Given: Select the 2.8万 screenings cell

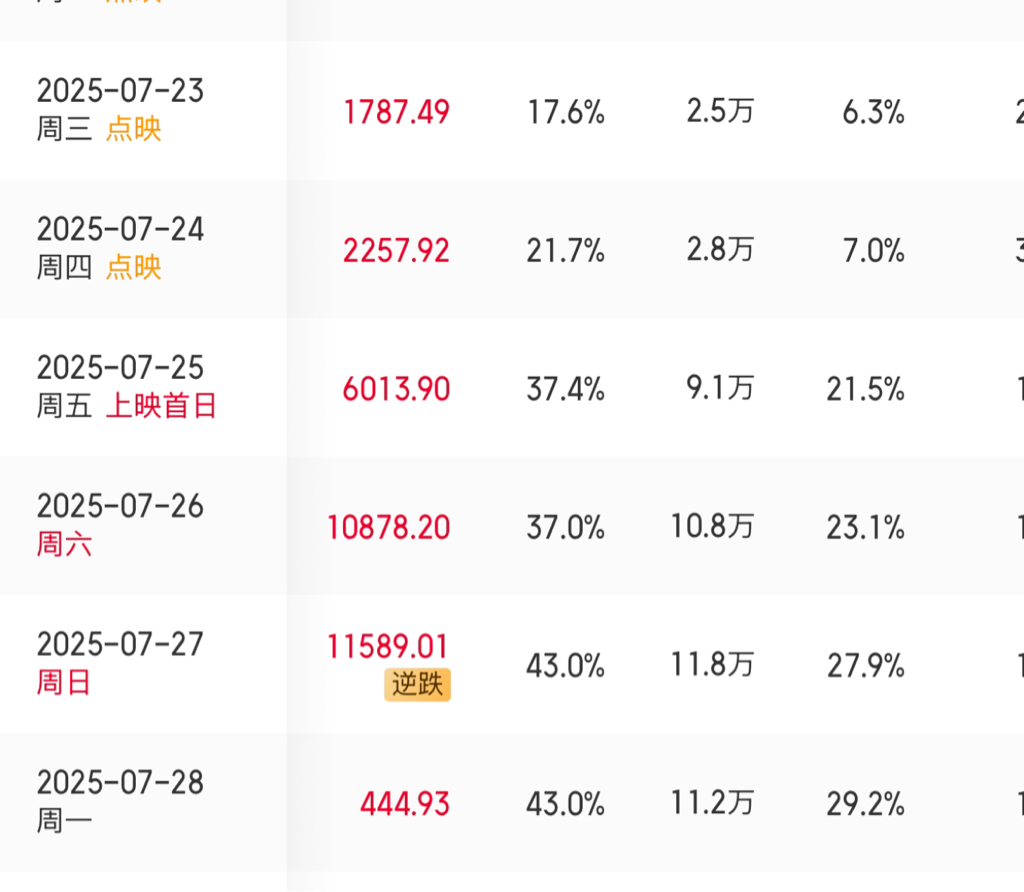Looking at the screenshot, I should click(x=720, y=250).
